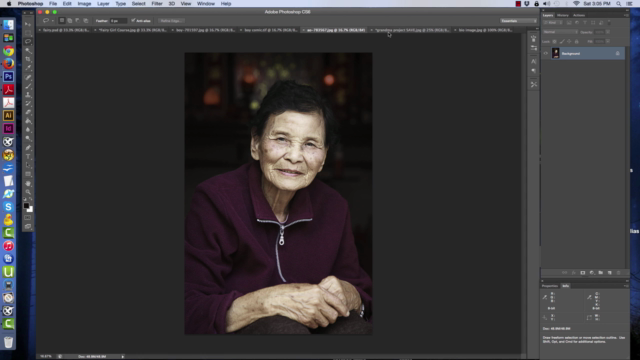Open the Select menu
This screenshot has width=640, height=360.
click(138, 4)
